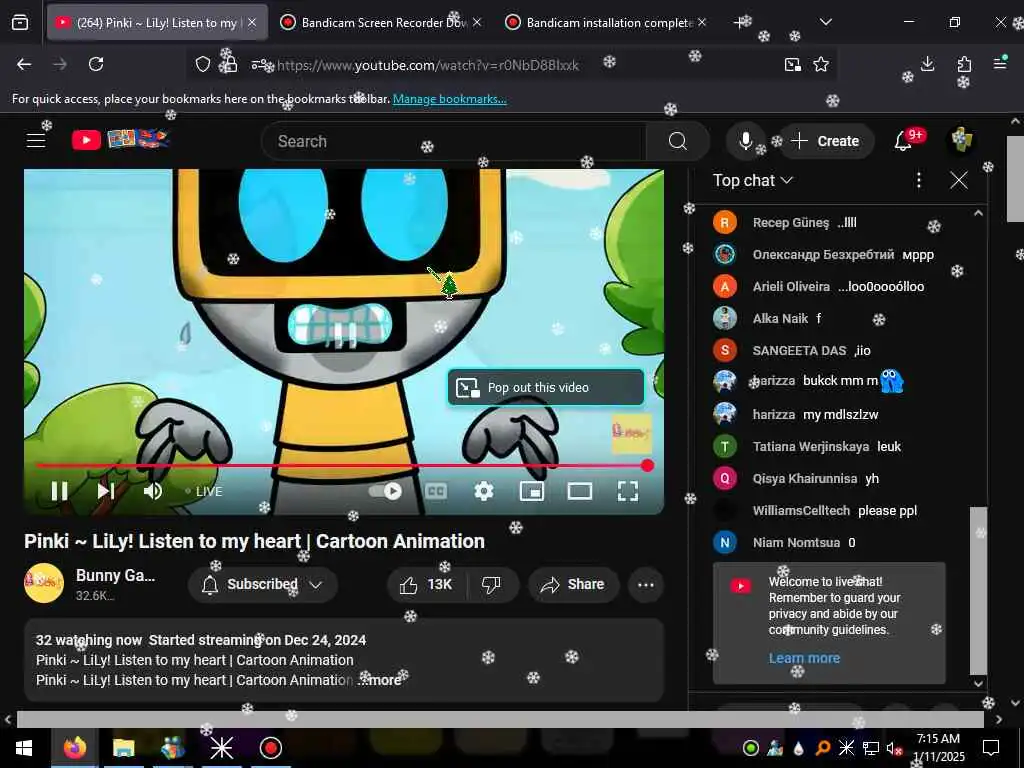Switch to theater mode
The height and width of the screenshot is (768, 1024).
coord(580,491)
